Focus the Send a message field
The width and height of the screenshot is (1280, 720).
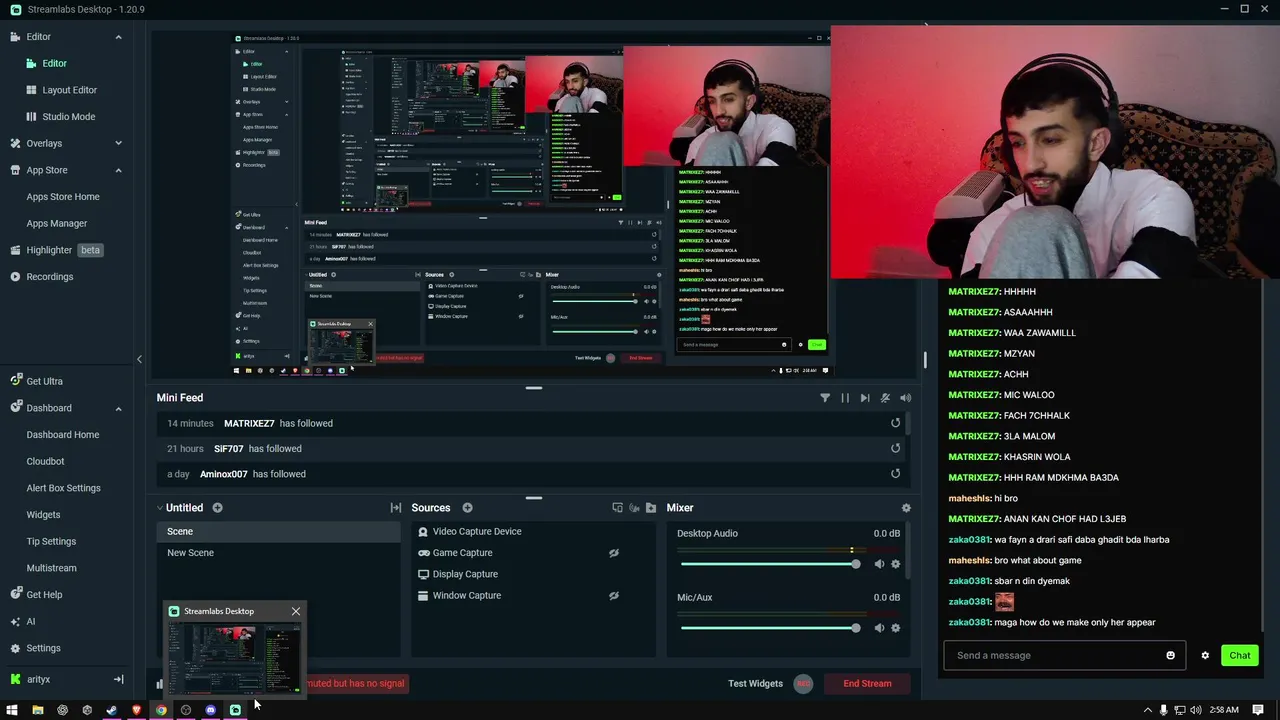1056,655
